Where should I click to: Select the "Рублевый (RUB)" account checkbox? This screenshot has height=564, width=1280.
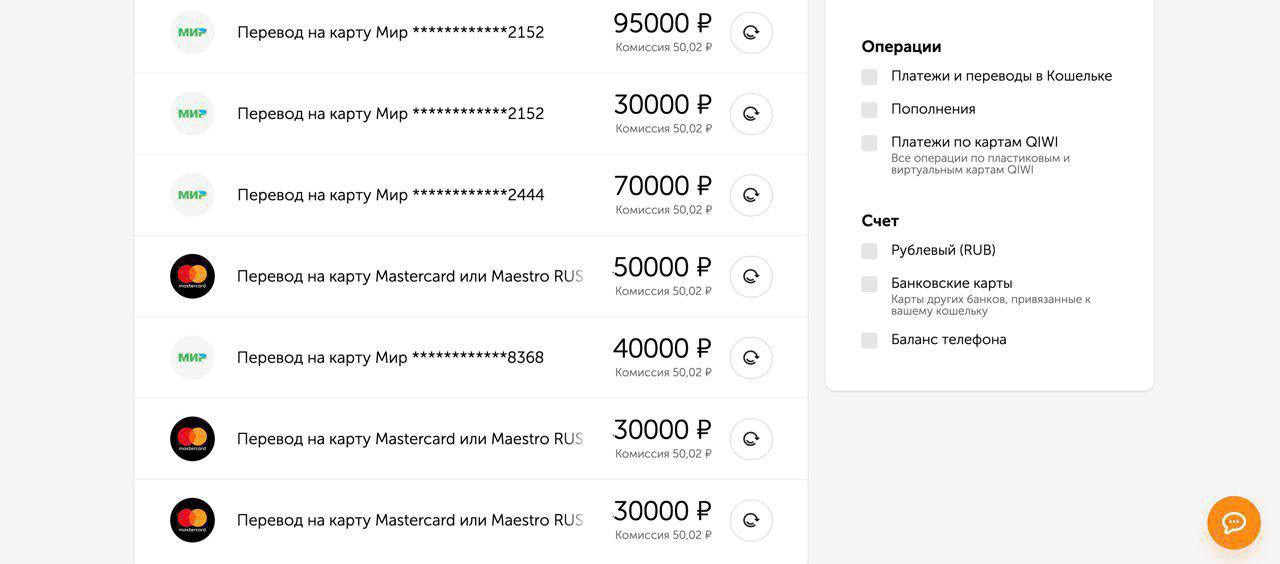point(869,251)
